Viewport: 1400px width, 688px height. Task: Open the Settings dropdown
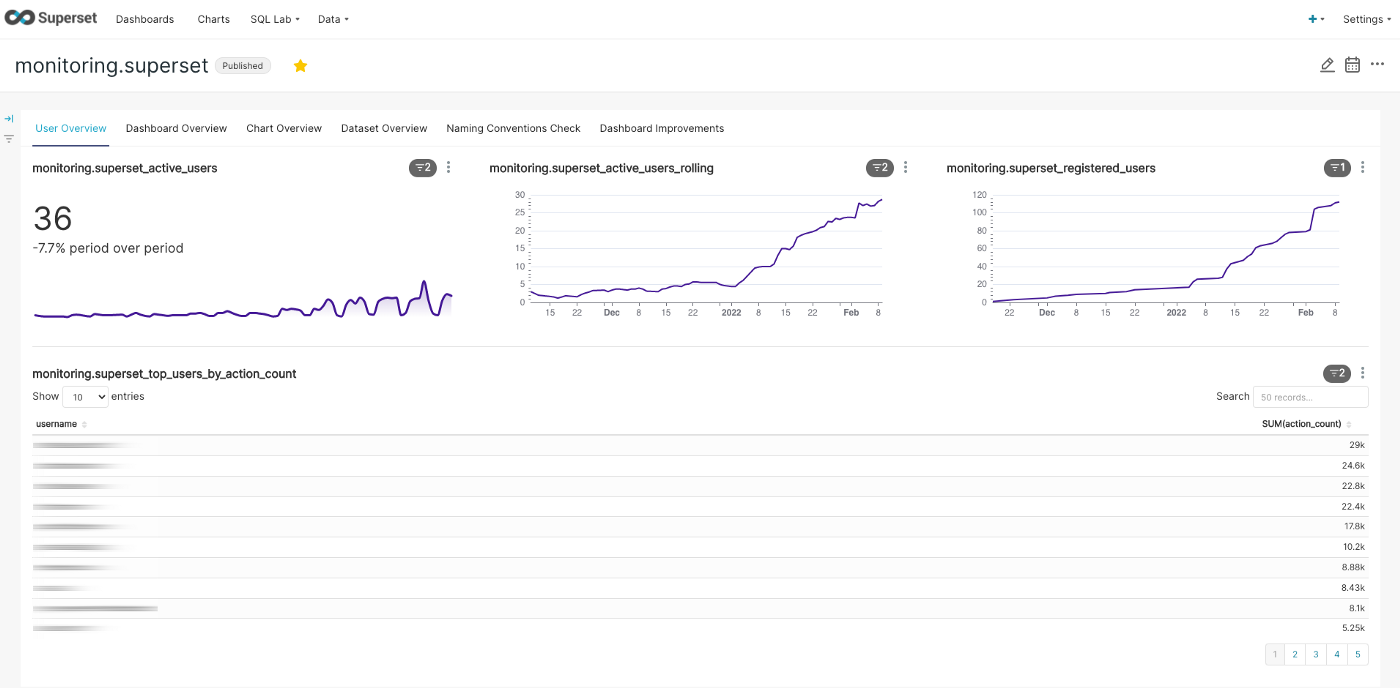1366,19
